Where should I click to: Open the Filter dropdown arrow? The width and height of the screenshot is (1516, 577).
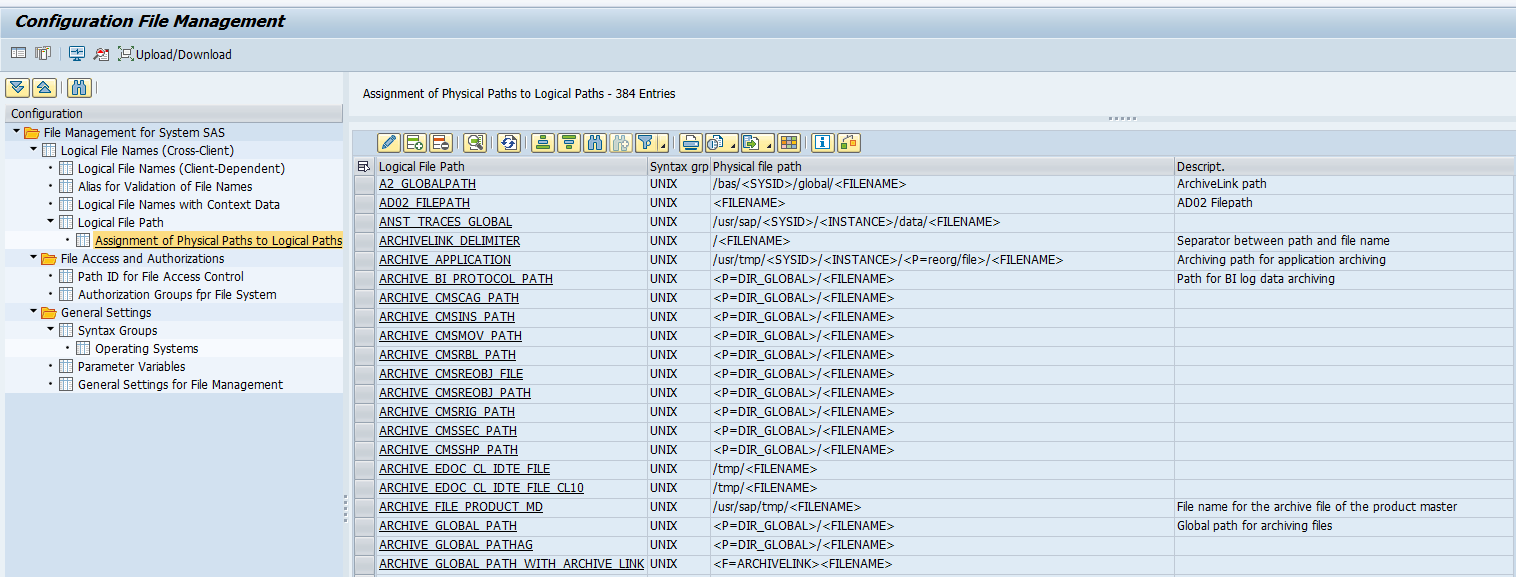[x=662, y=143]
